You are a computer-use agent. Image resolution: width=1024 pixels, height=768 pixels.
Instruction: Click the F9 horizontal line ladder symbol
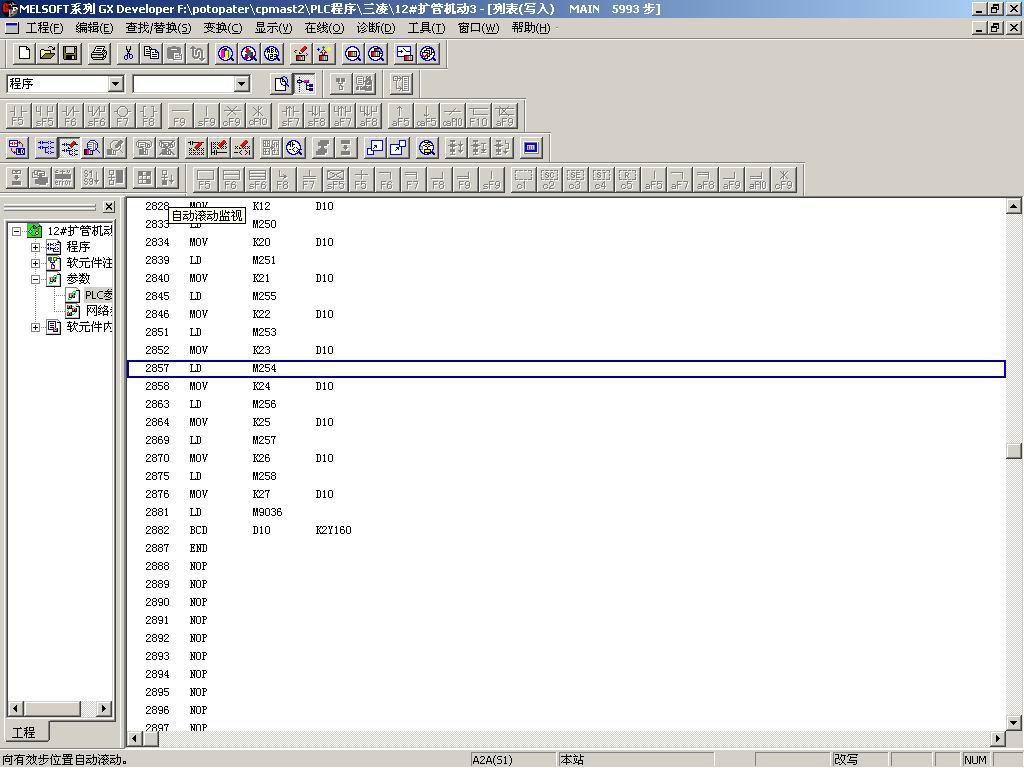(x=180, y=116)
